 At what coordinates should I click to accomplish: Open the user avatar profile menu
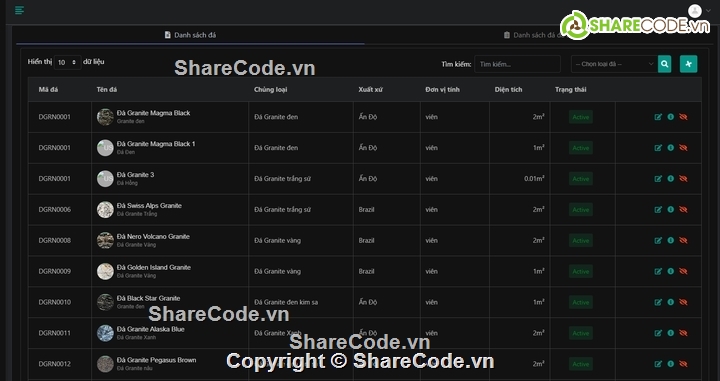695,11
